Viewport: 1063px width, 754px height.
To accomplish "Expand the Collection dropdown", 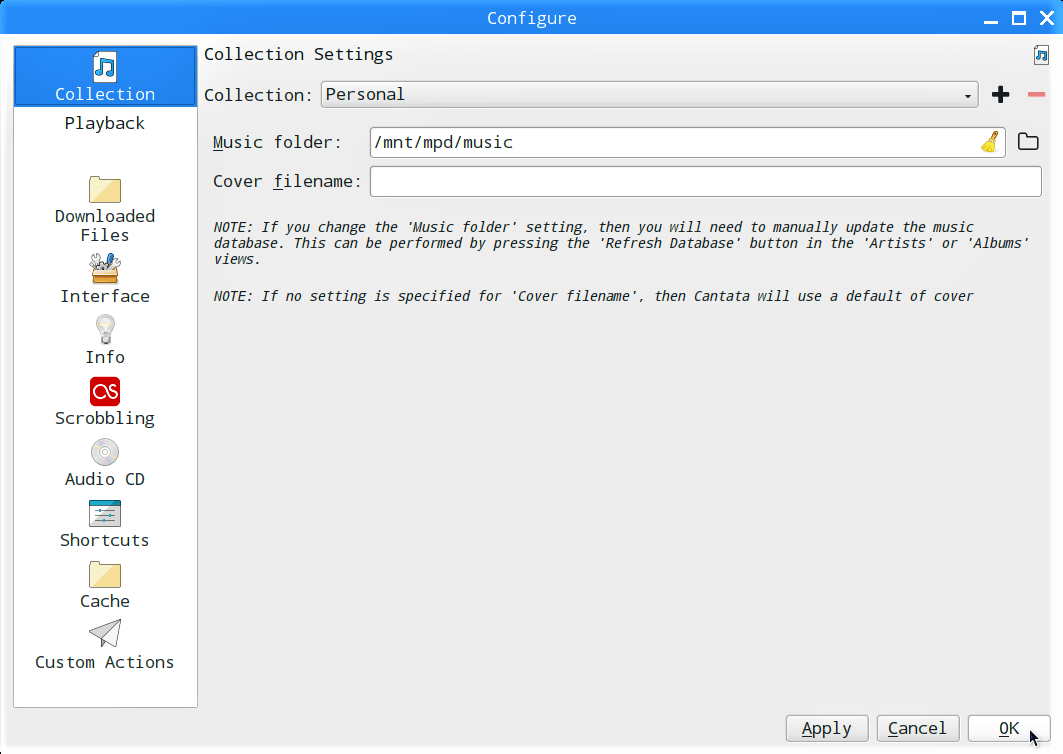I will pyautogui.click(x=649, y=95).
